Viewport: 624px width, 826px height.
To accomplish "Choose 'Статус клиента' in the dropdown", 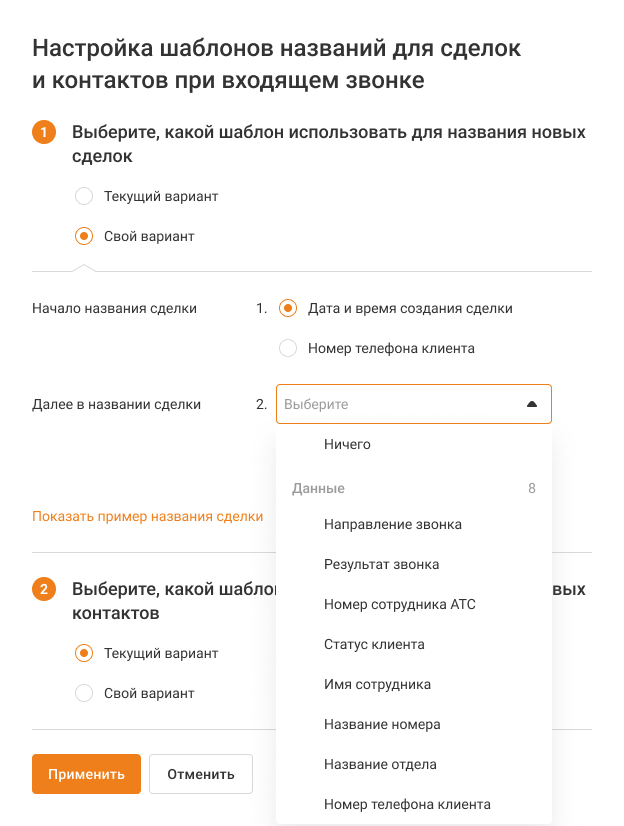I will pyautogui.click(x=374, y=644).
